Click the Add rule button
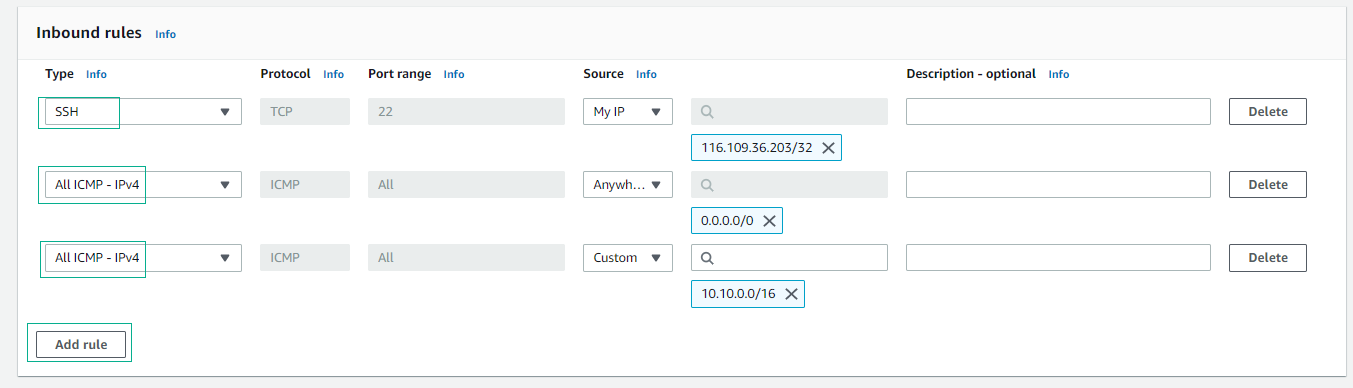1353x388 pixels. click(x=80, y=344)
